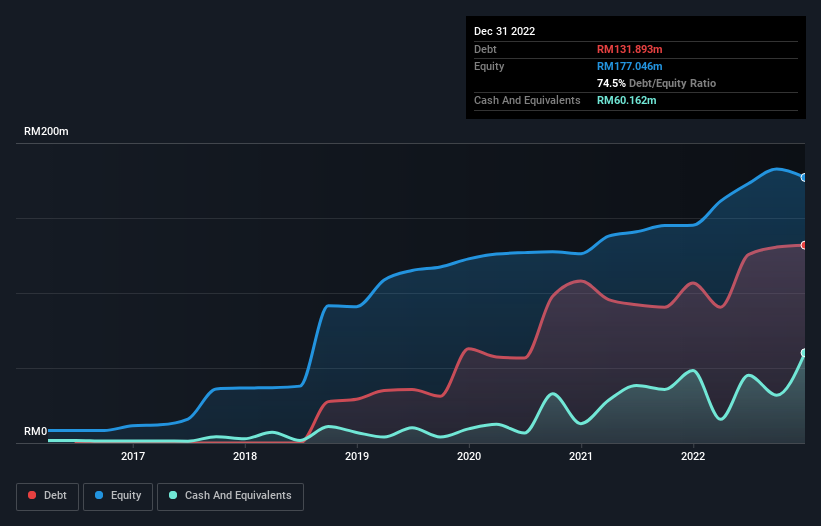The height and width of the screenshot is (526, 821).
Task: Click the Debt endpoint marker at Dec 2022
Action: tap(804, 245)
